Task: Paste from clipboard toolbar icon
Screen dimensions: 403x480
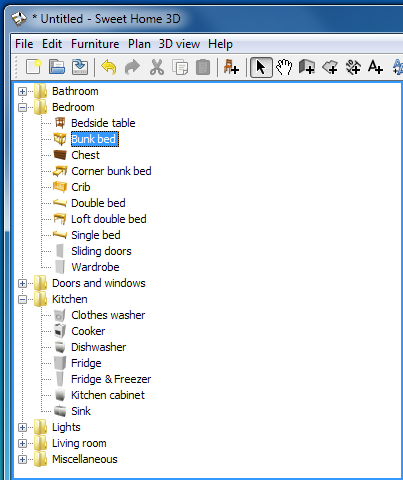Action: coord(203,67)
